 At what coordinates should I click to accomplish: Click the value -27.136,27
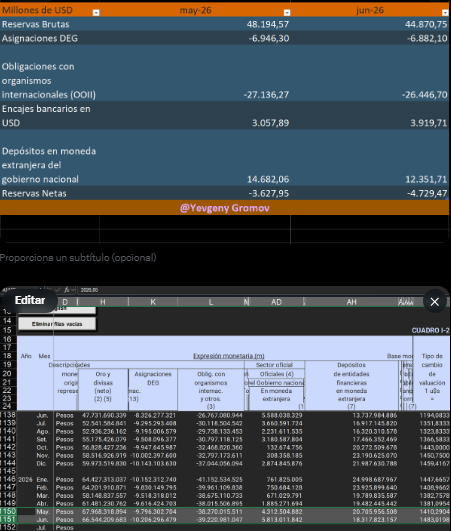266,95
